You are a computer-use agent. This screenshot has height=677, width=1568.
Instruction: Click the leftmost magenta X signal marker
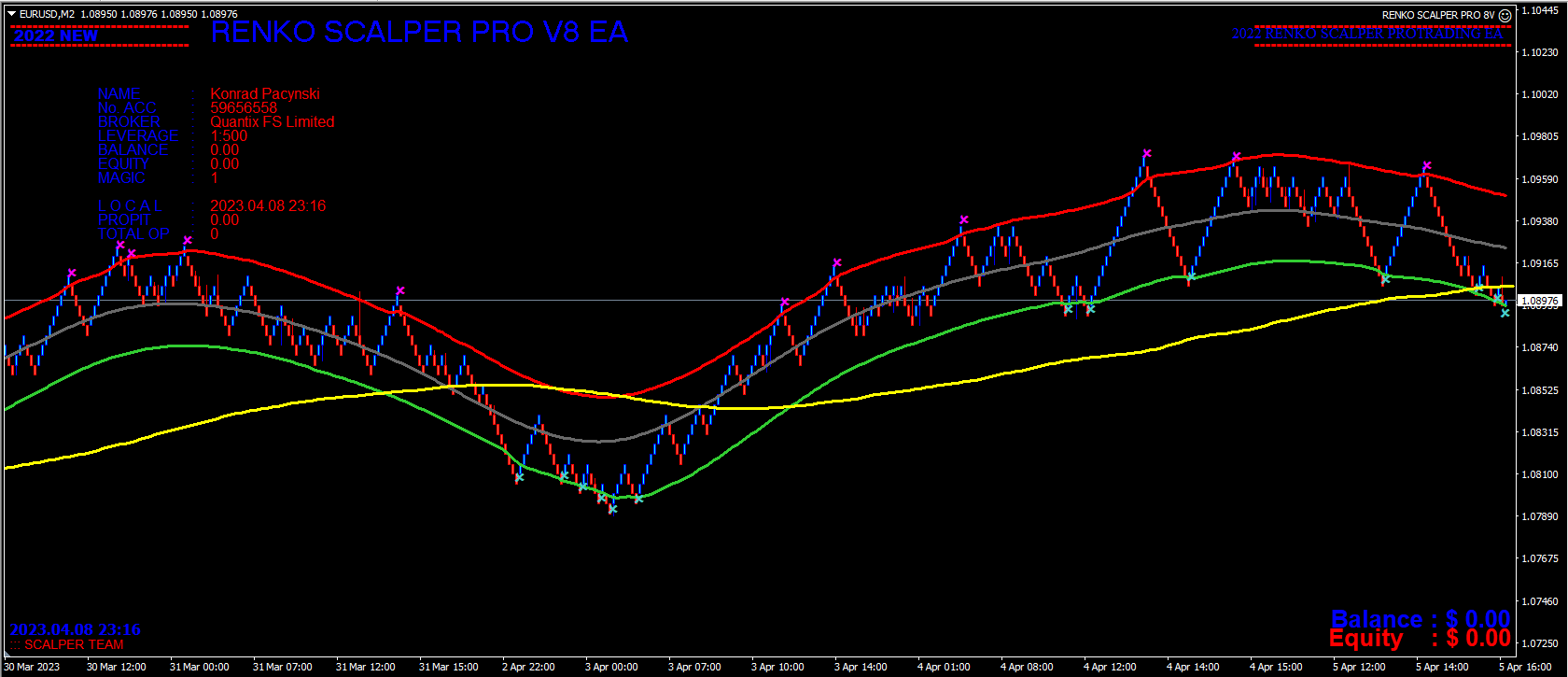click(72, 274)
